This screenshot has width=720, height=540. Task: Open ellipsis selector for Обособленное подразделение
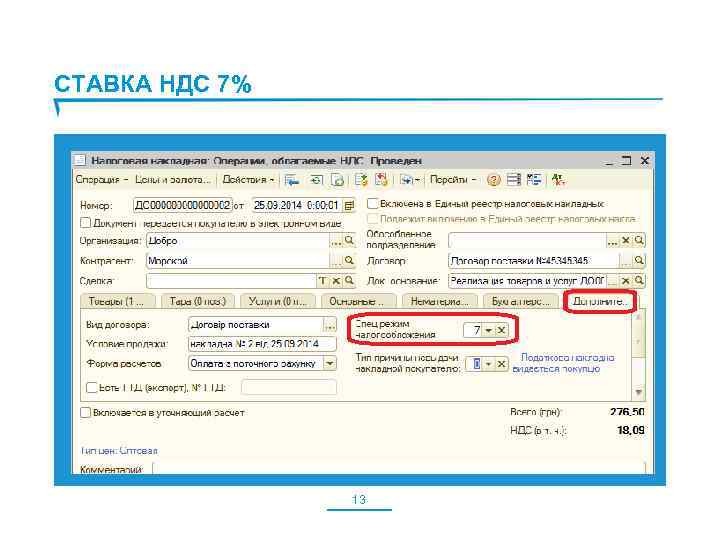613,240
